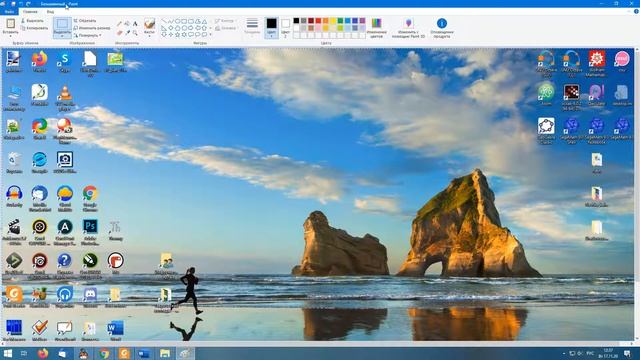Click the Вставить paste clipboard icon
The image size is (640, 360).
(10, 23)
